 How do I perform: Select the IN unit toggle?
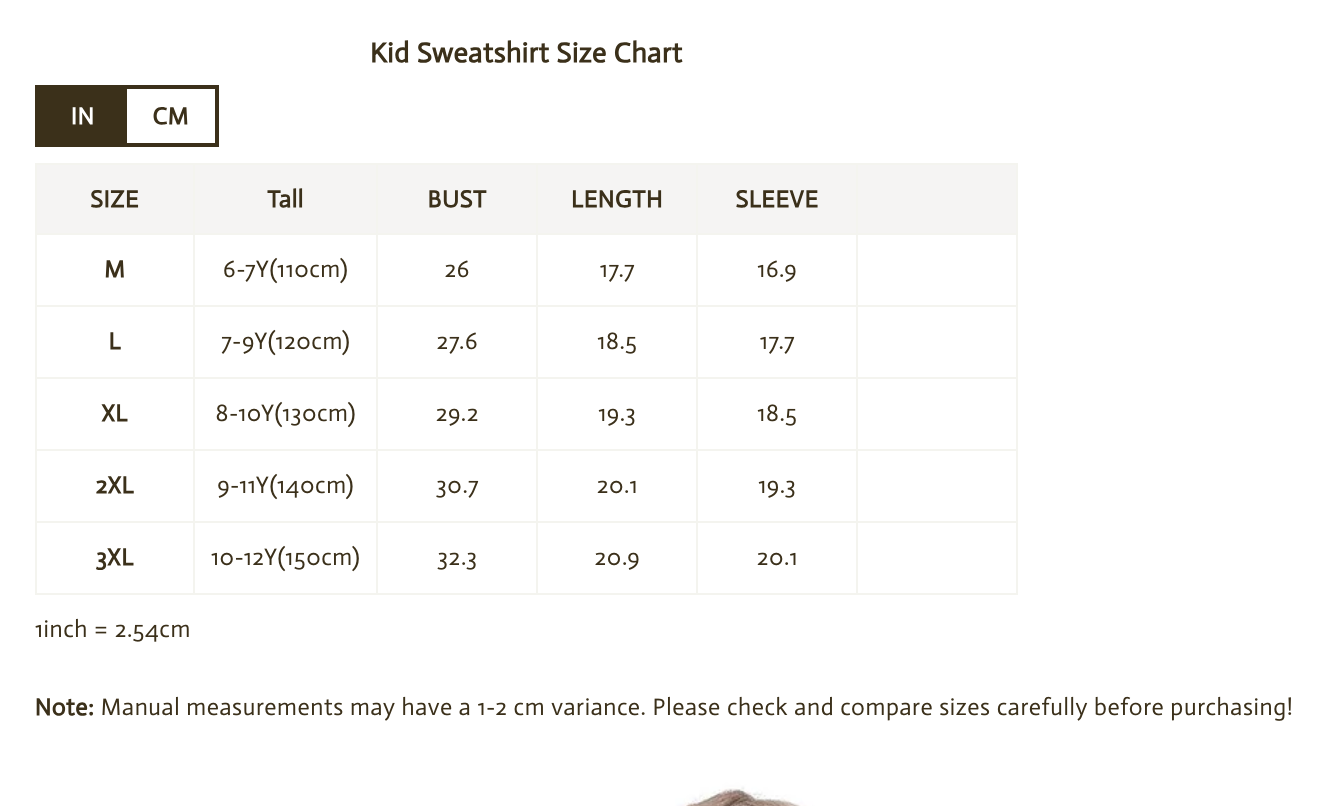click(82, 116)
